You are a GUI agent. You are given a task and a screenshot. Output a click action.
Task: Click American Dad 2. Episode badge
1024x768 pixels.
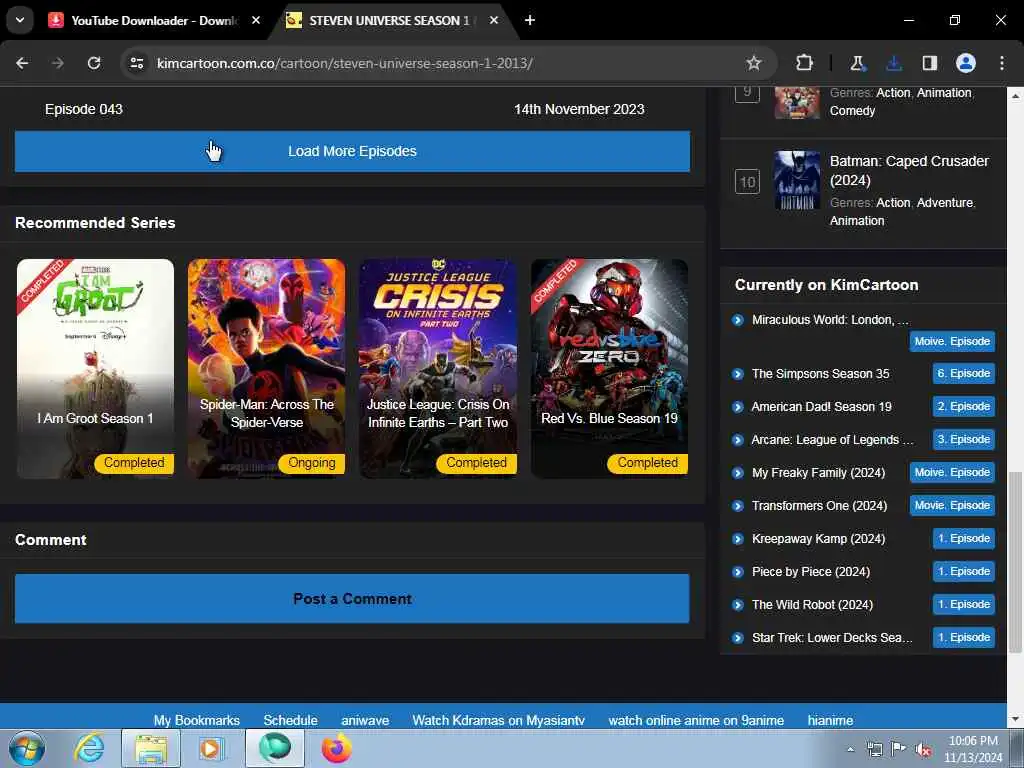point(963,406)
